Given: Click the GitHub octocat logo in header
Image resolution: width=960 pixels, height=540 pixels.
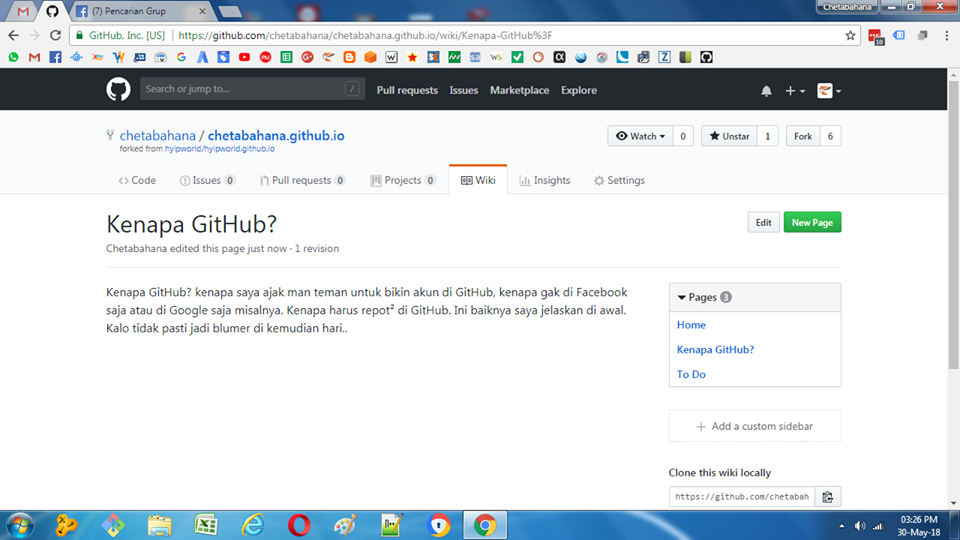Looking at the screenshot, I should (118, 89).
